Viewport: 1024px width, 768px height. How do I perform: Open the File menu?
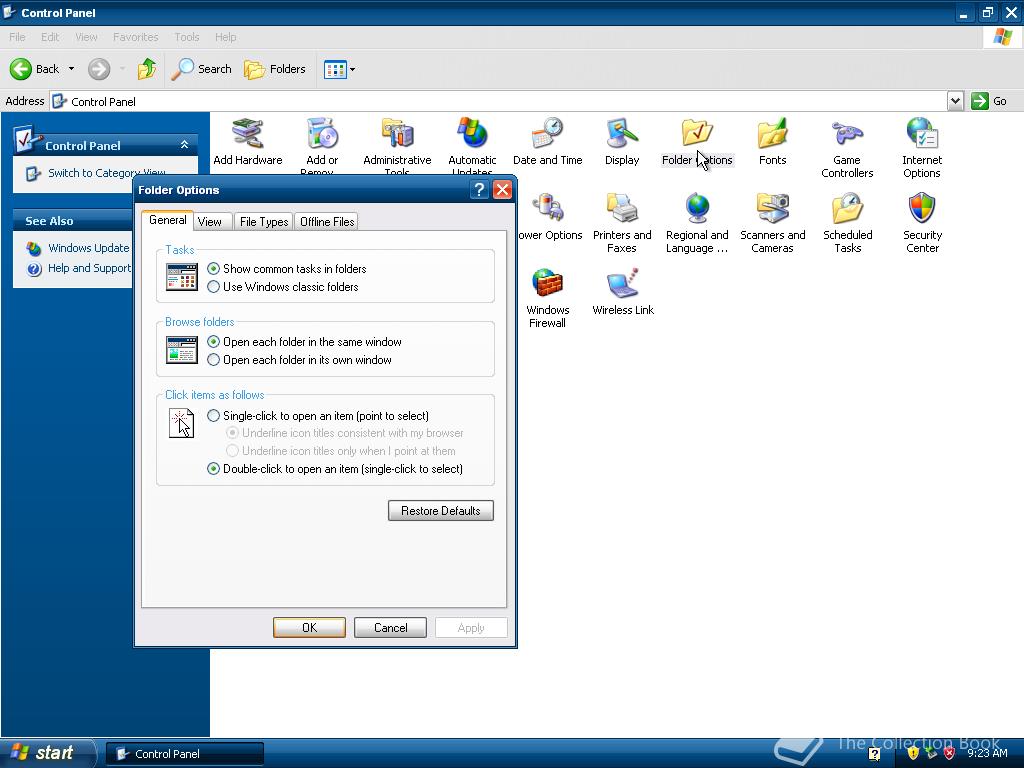[x=18, y=37]
